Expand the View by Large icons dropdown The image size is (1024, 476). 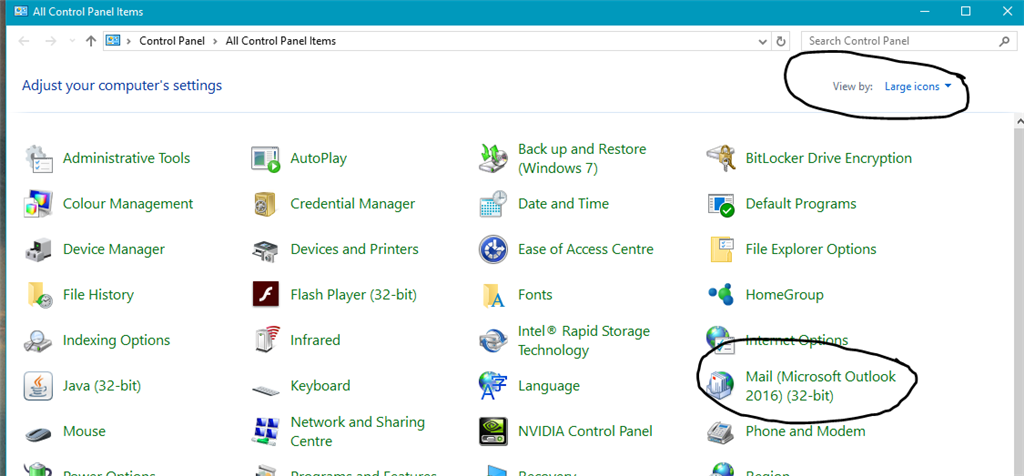tap(918, 86)
